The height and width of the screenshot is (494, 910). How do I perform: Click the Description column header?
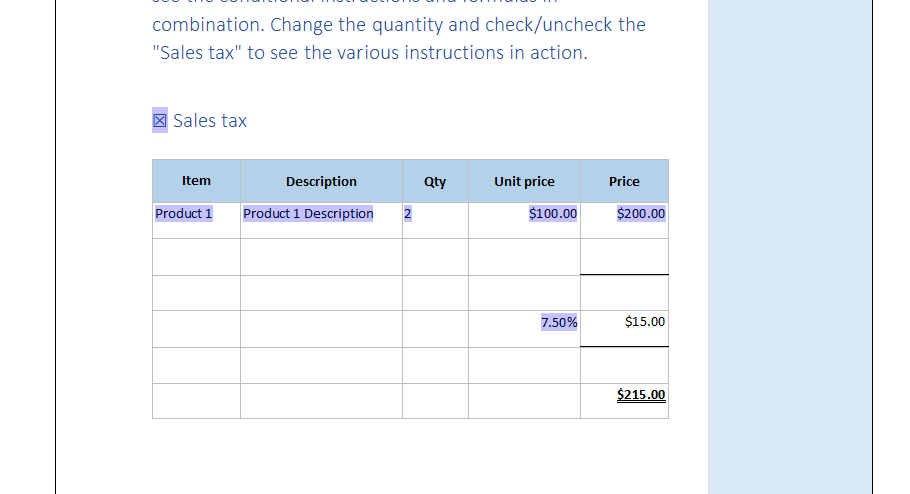(322, 181)
